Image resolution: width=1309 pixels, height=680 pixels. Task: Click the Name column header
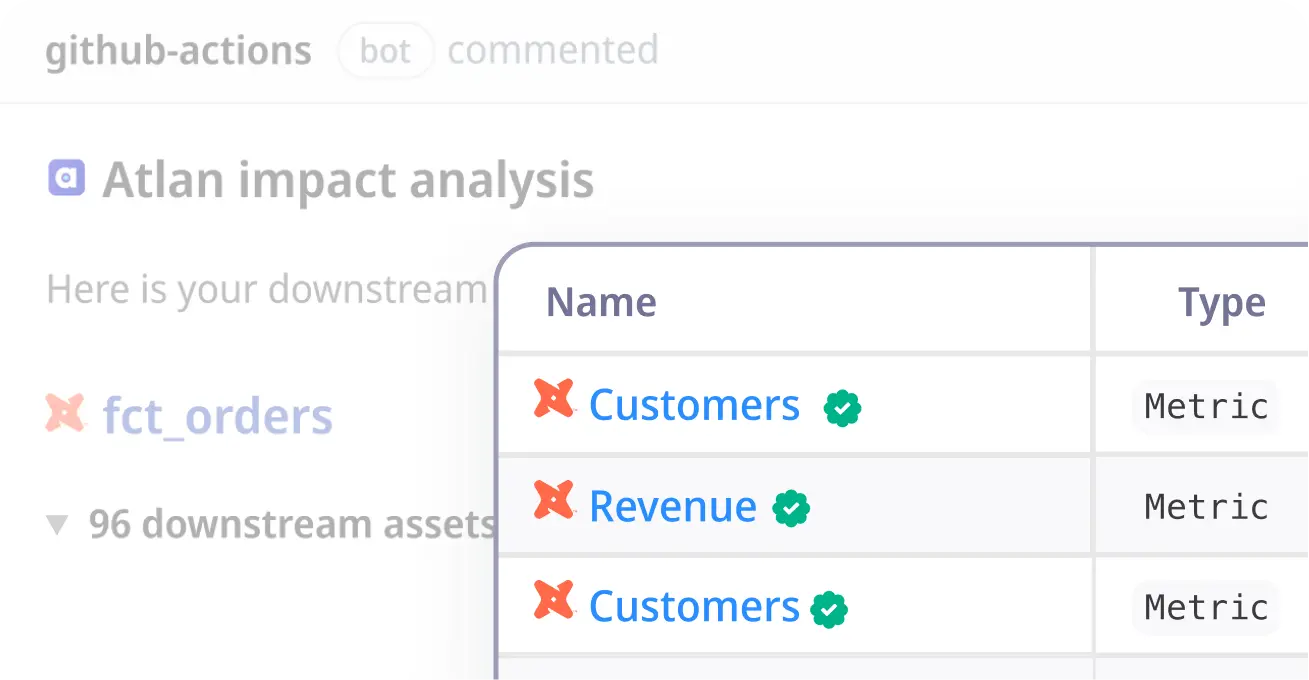[x=601, y=302]
